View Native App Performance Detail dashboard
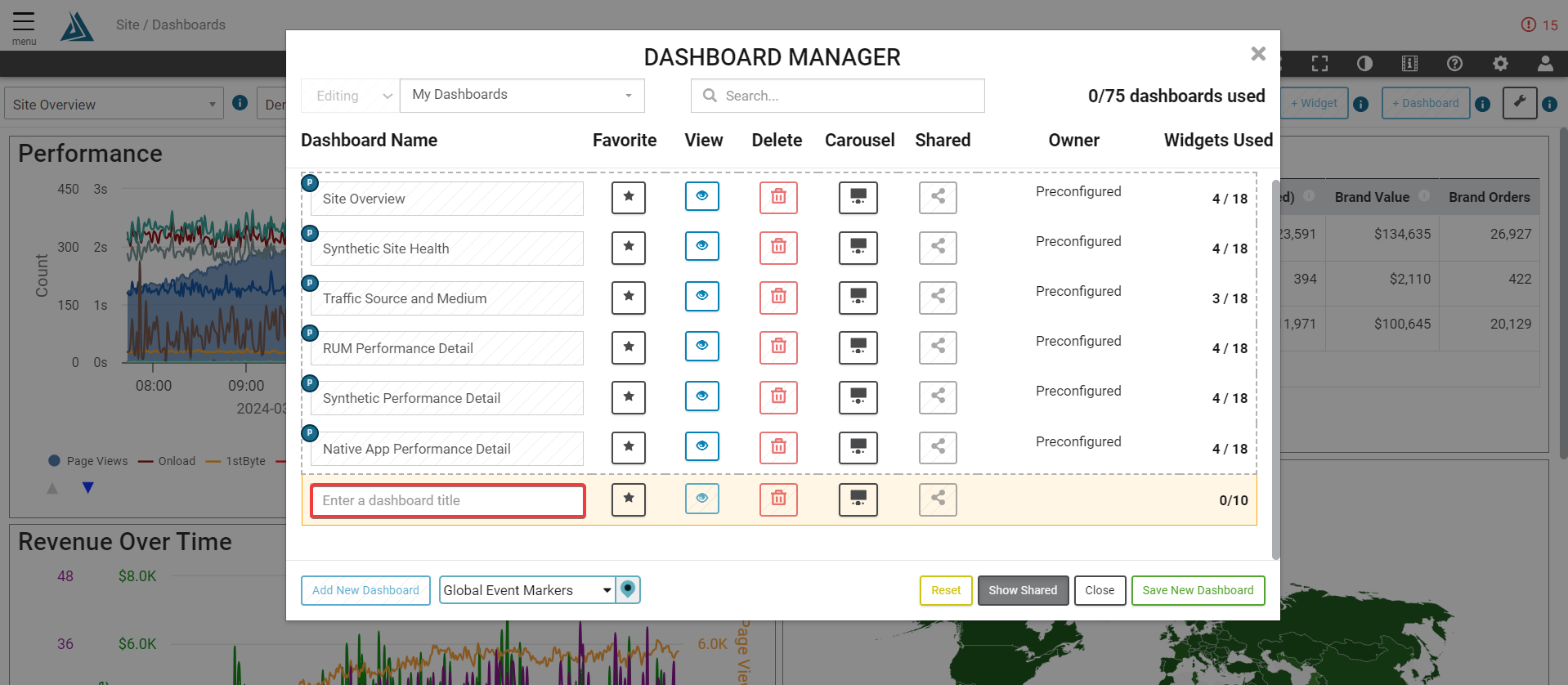The height and width of the screenshot is (685, 1568). pyautogui.click(x=702, y=446)
